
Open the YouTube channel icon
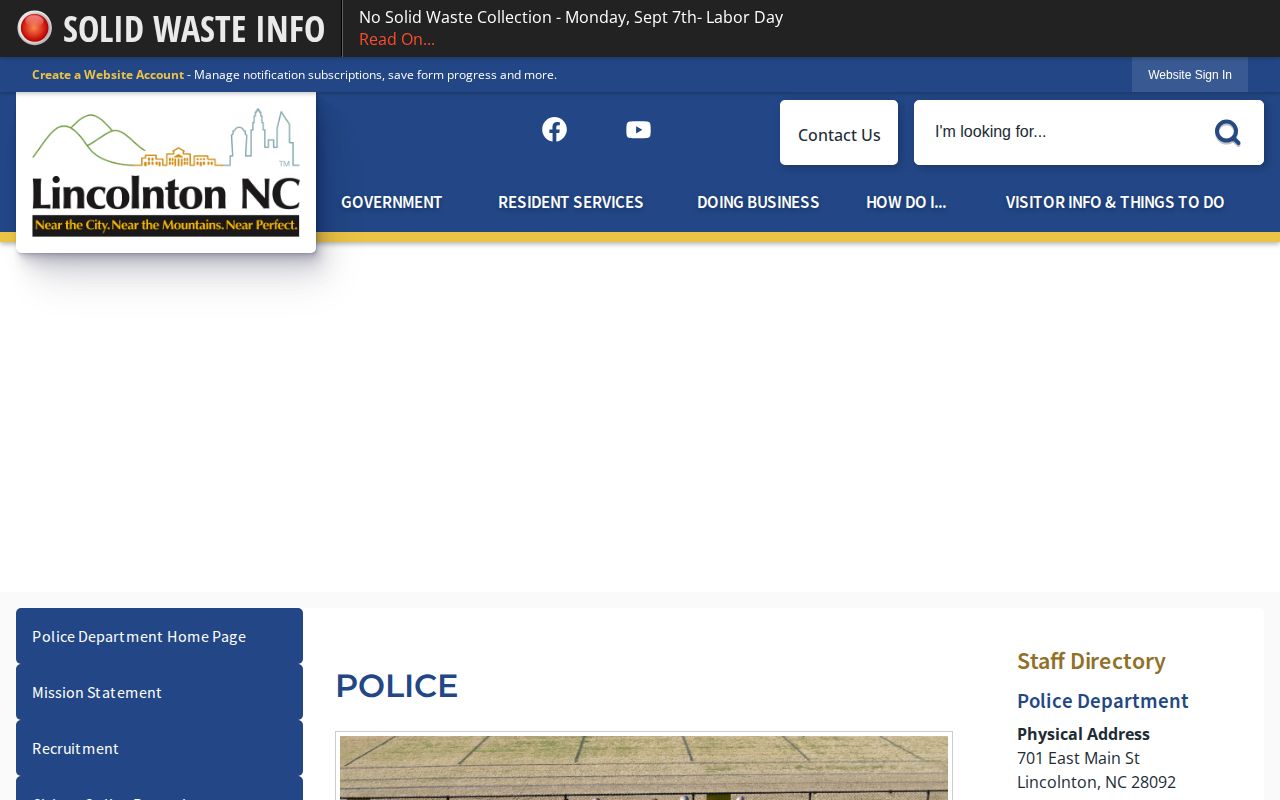(x=638, y=130)
